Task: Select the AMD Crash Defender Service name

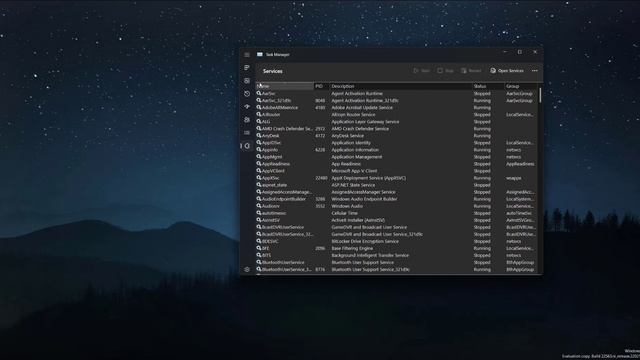Action: pos(287,129)
